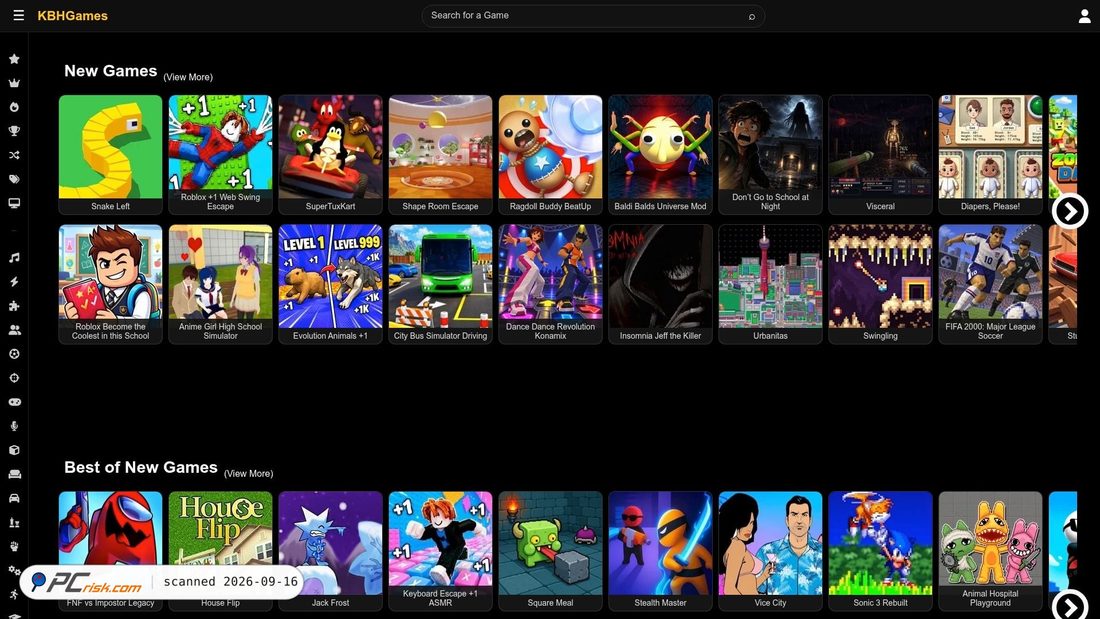Open the Swingling game
This screenshot has width=1100, height=619.
880,284
